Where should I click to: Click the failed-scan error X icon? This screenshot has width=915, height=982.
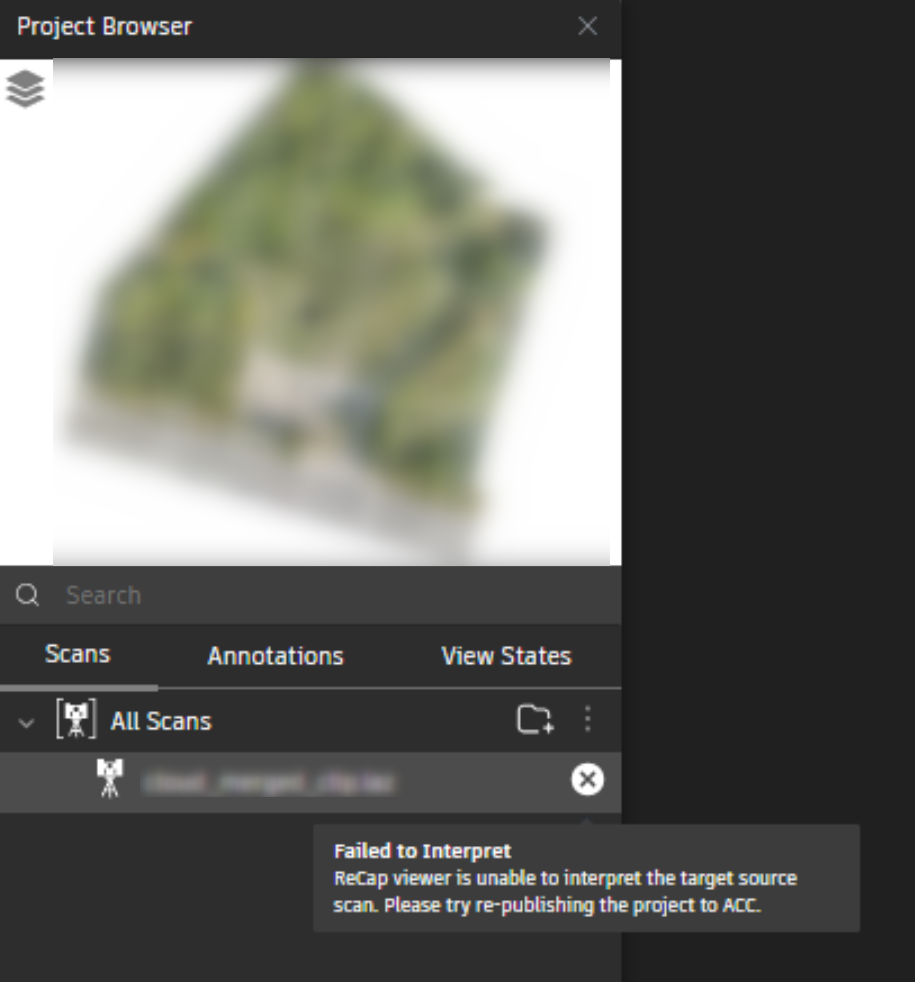click(587, 780)
